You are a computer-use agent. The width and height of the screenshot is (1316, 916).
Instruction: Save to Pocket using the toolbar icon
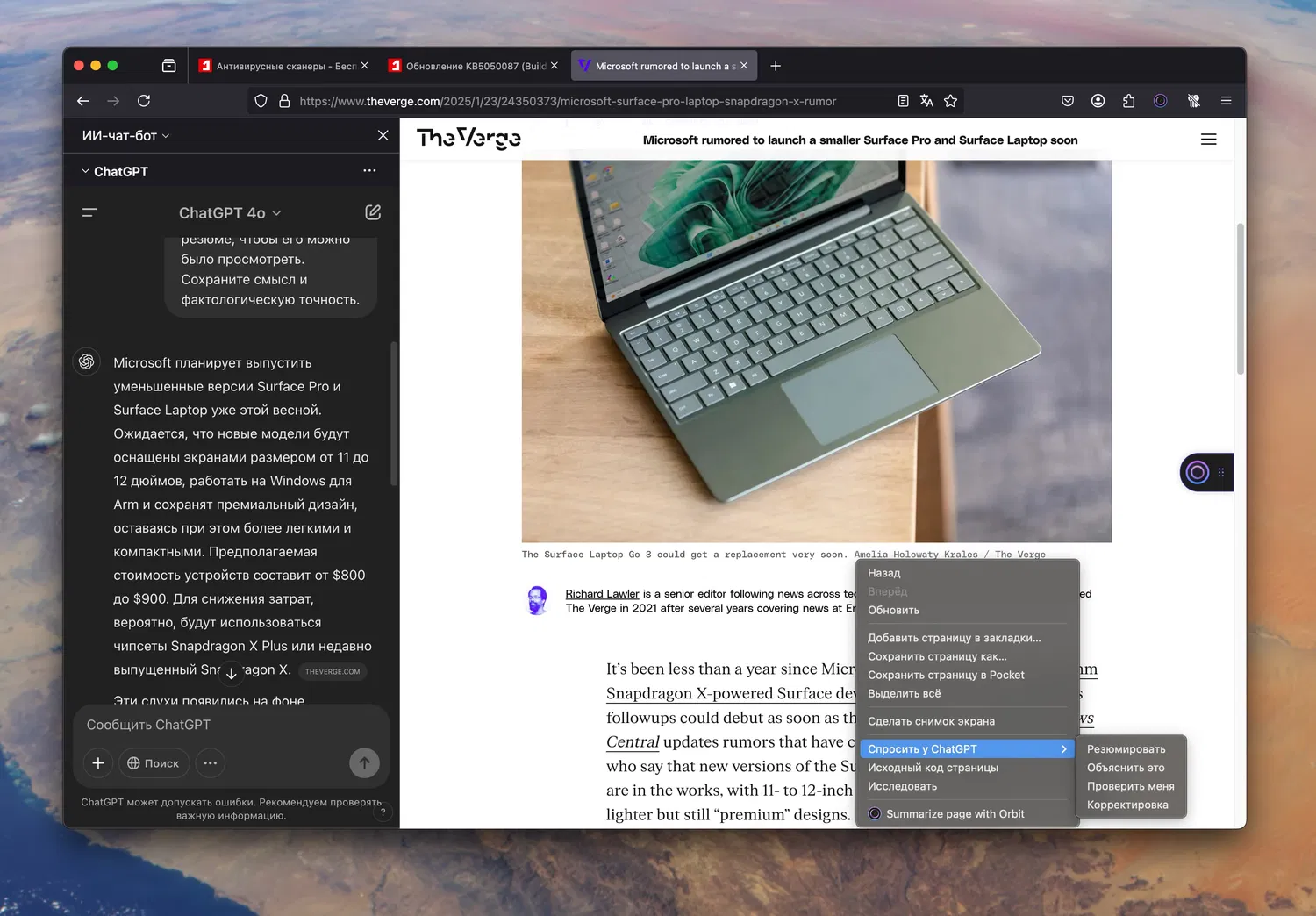tap(1068, 101)
